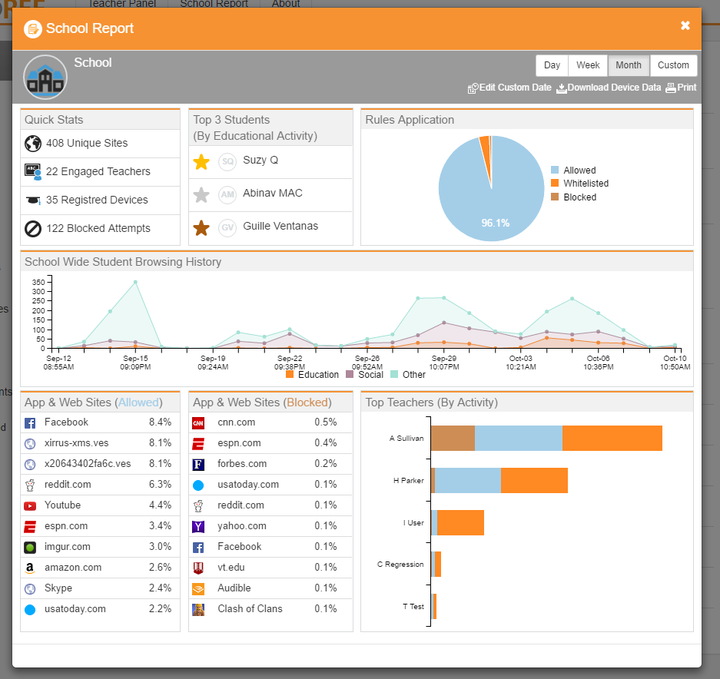This screenshot has height=679, width=720.
Task: Click the Allowed color swatch in pie legend
Action: coord(555,171)
